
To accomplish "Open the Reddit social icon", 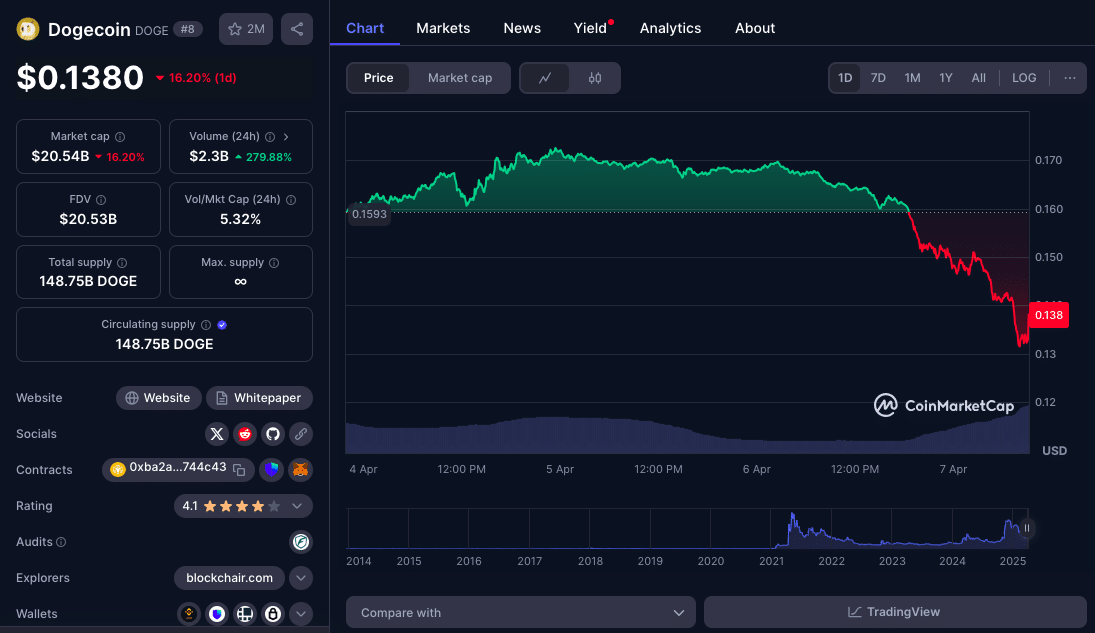I will pos(245,434).
